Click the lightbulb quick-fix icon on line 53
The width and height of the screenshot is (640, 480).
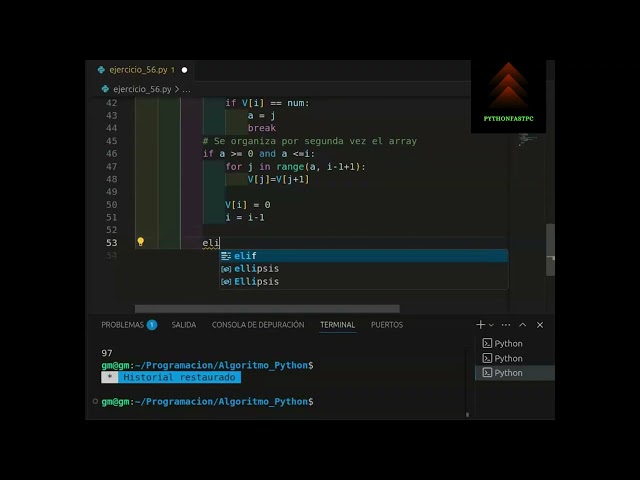[140, 242]
